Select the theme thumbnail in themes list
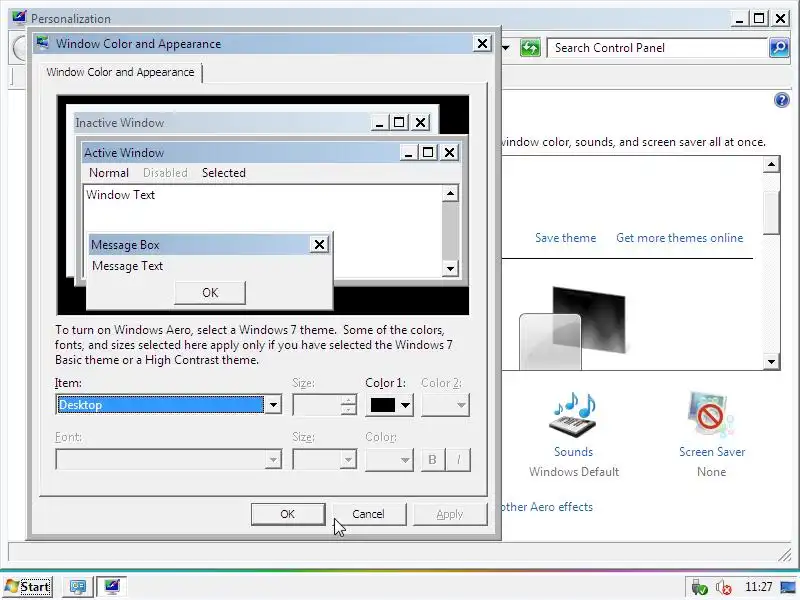 (572, 327)
